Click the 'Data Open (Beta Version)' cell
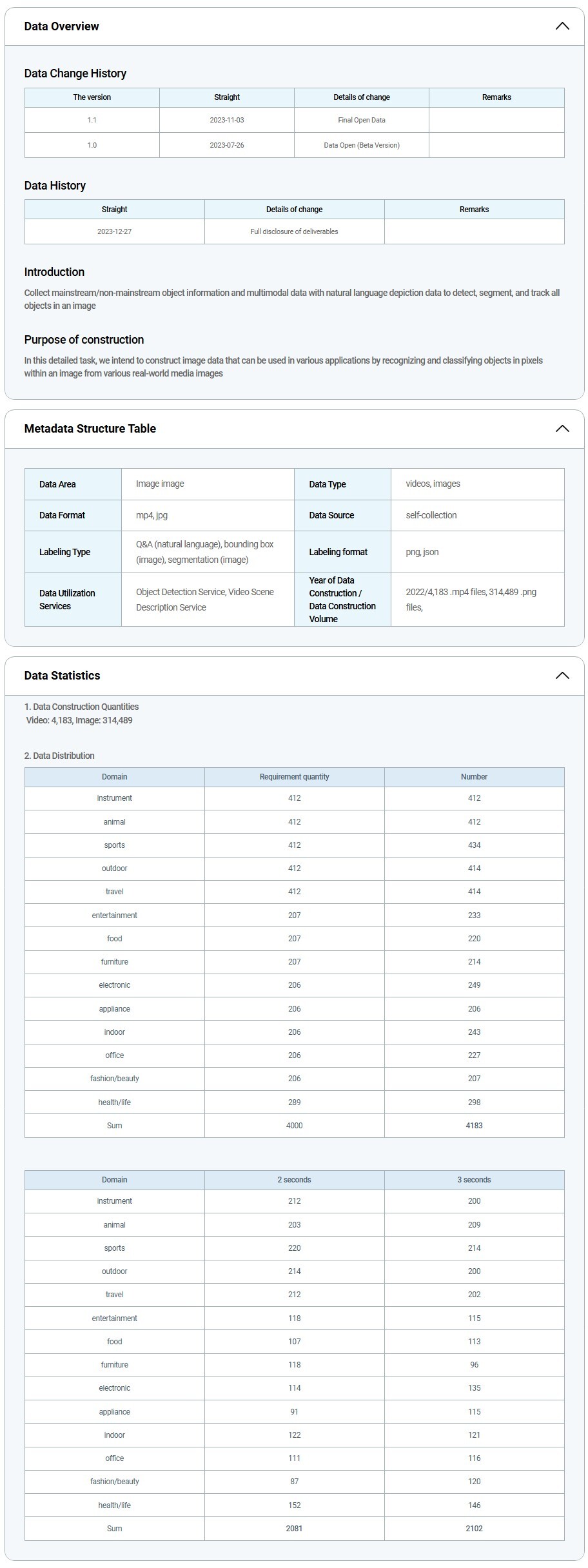The height and width of the screenshot is (1568, 588). [361, 145]
